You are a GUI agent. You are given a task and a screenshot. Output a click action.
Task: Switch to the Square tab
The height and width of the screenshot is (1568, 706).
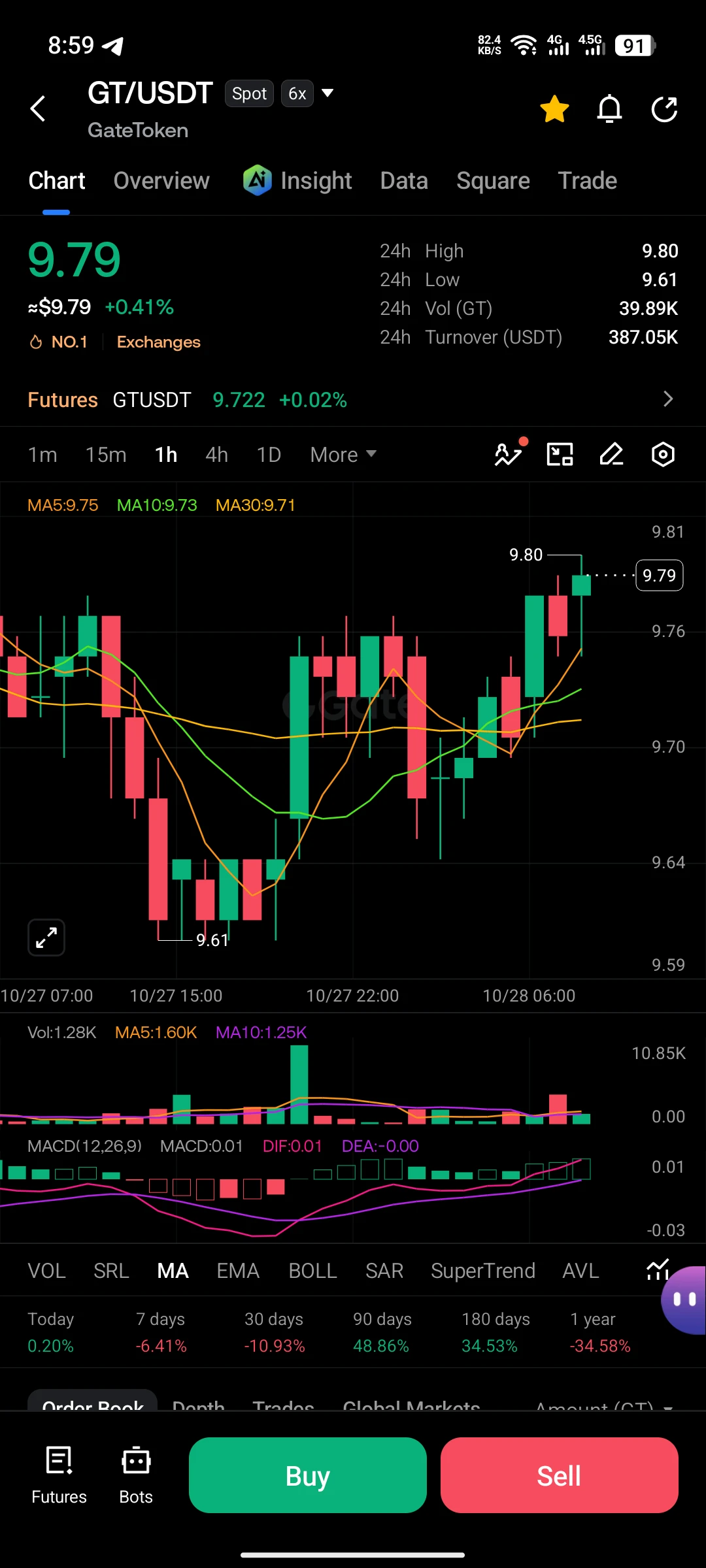493,180
